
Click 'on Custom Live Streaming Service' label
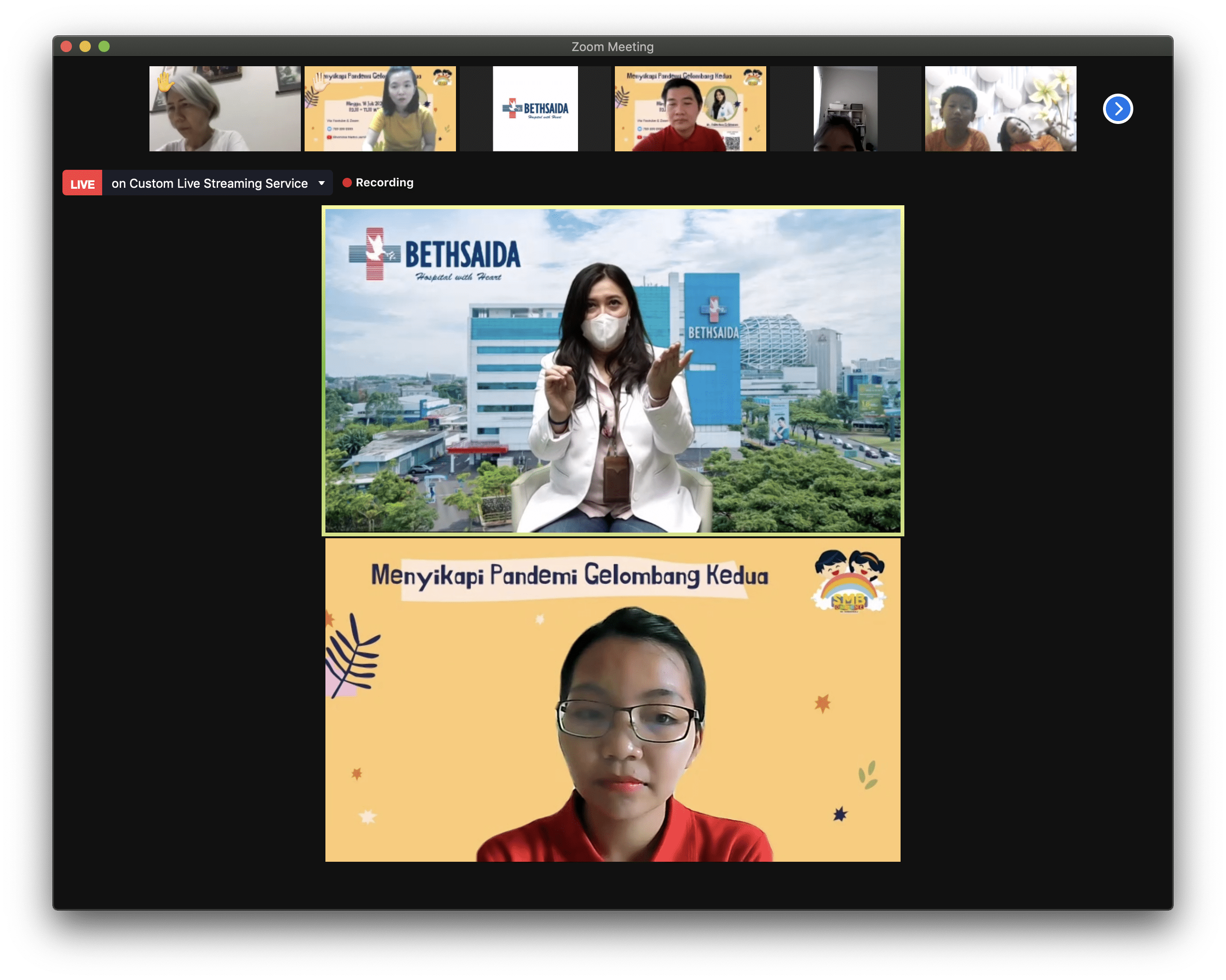point(209,183)
